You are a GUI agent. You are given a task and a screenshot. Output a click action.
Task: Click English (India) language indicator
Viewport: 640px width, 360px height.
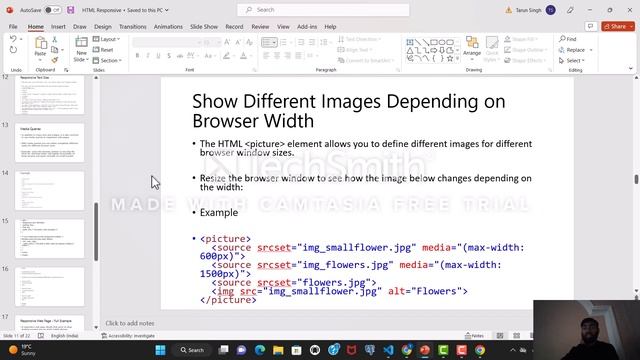pos(64,336)
